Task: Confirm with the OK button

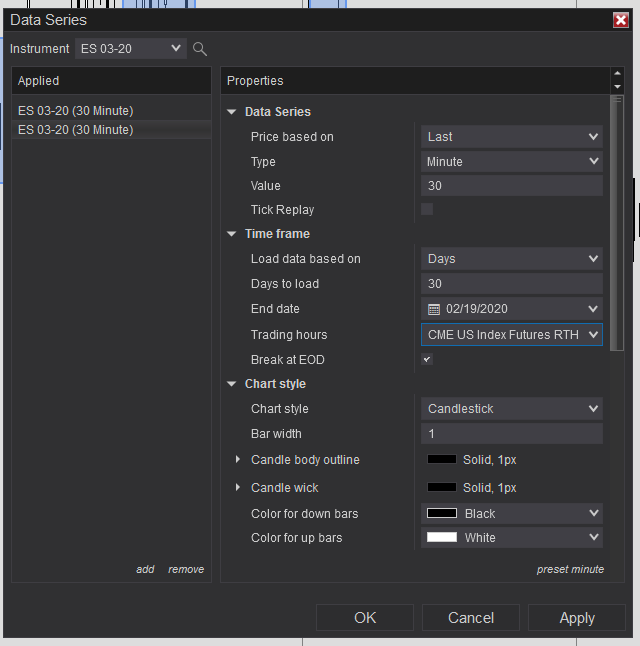Action: tap(365, 618)
